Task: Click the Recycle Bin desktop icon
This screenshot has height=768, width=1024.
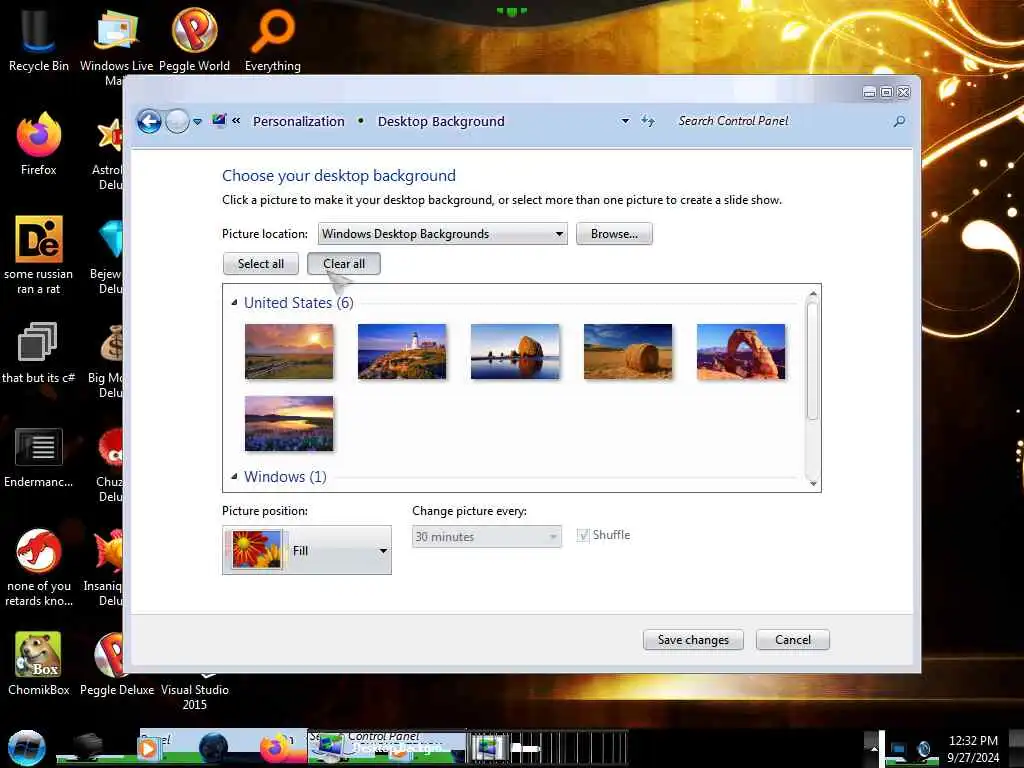Action: tap(39, 39)
